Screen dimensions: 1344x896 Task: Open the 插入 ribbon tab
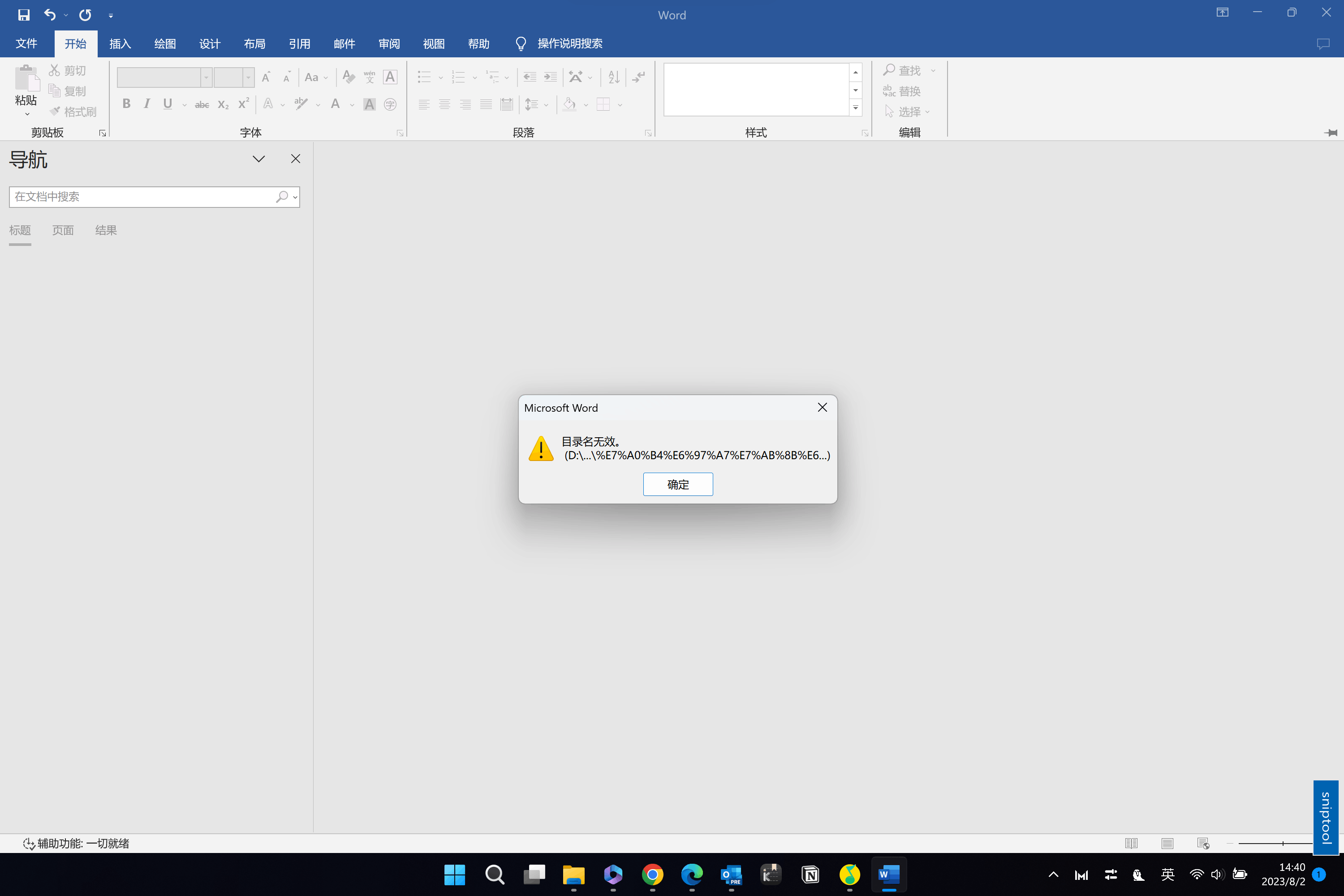click(x=120, y=43)
